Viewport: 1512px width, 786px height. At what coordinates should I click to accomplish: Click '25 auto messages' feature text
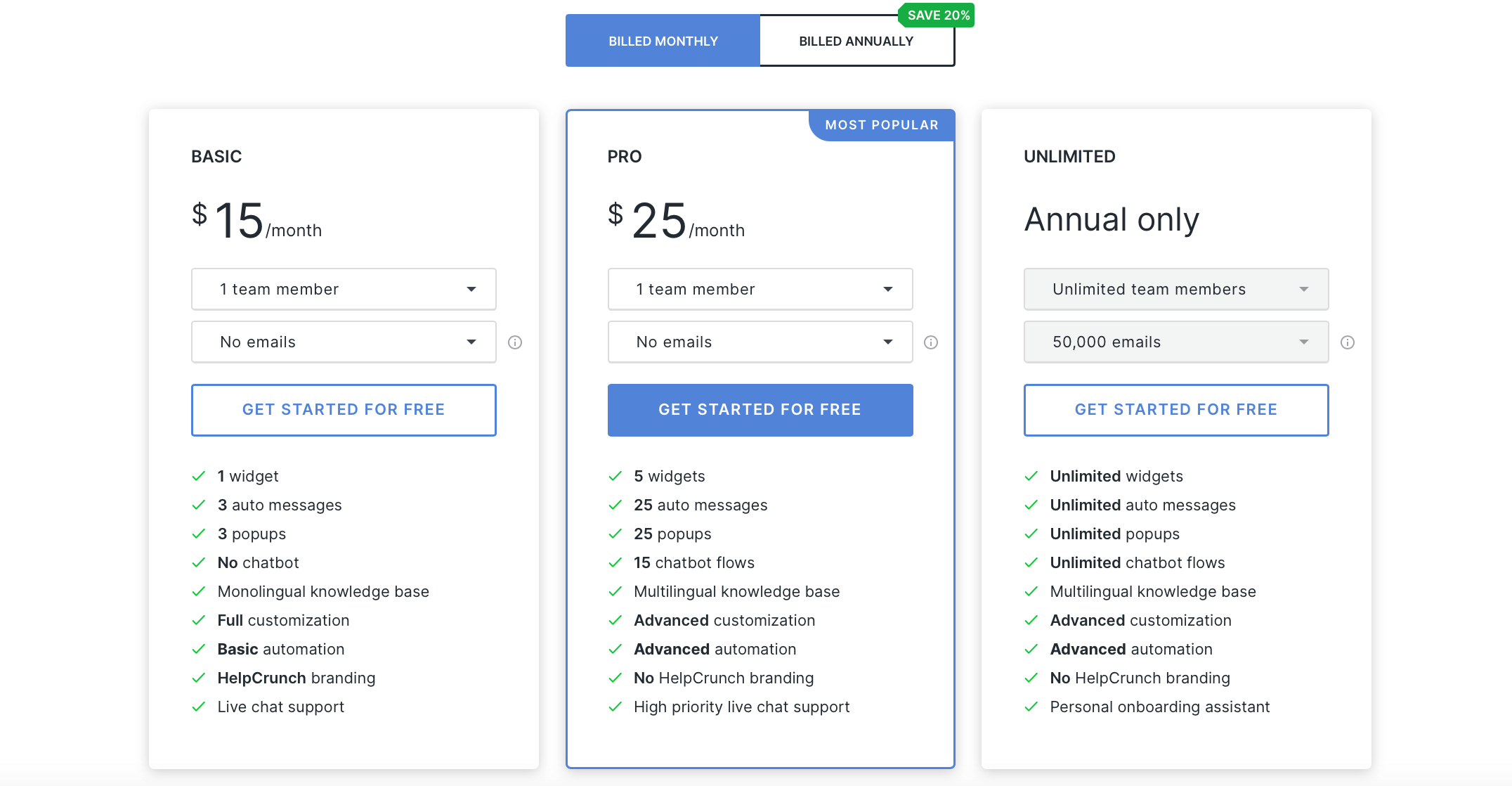[x=700, y=505]
